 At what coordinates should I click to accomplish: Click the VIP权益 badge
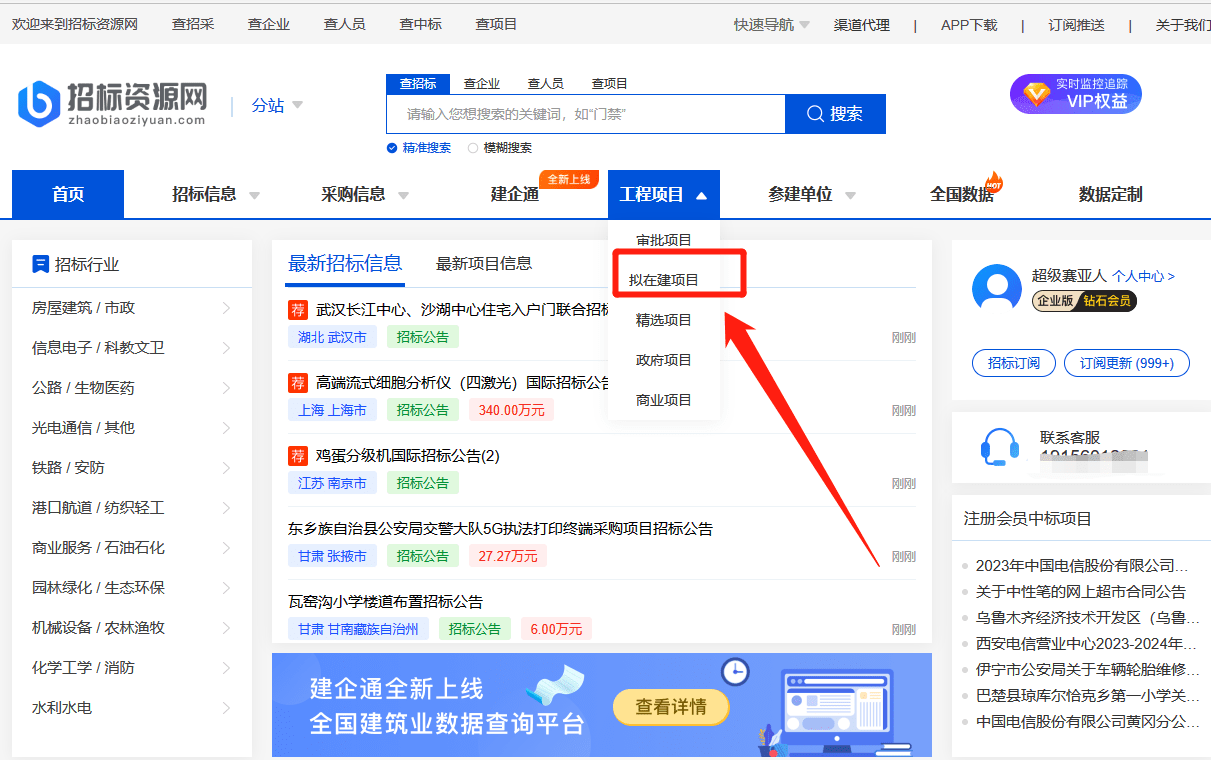click(1076, 94)
